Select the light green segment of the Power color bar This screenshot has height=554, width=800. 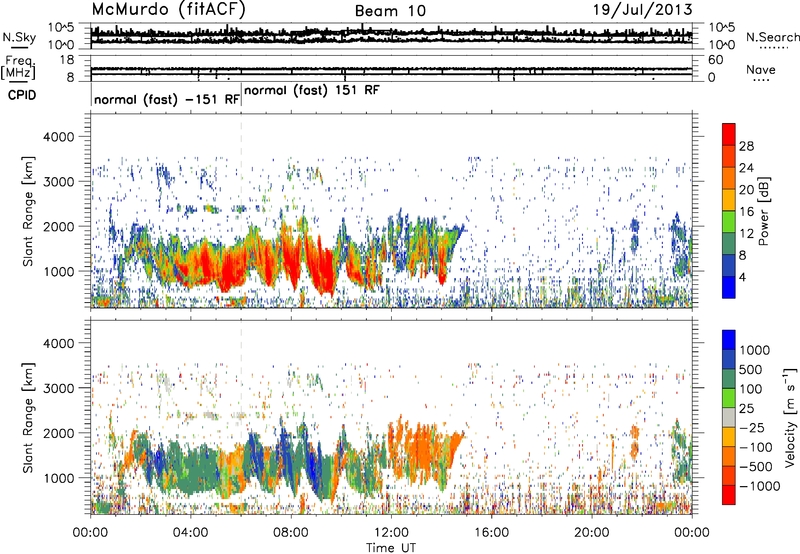[729, 221]
